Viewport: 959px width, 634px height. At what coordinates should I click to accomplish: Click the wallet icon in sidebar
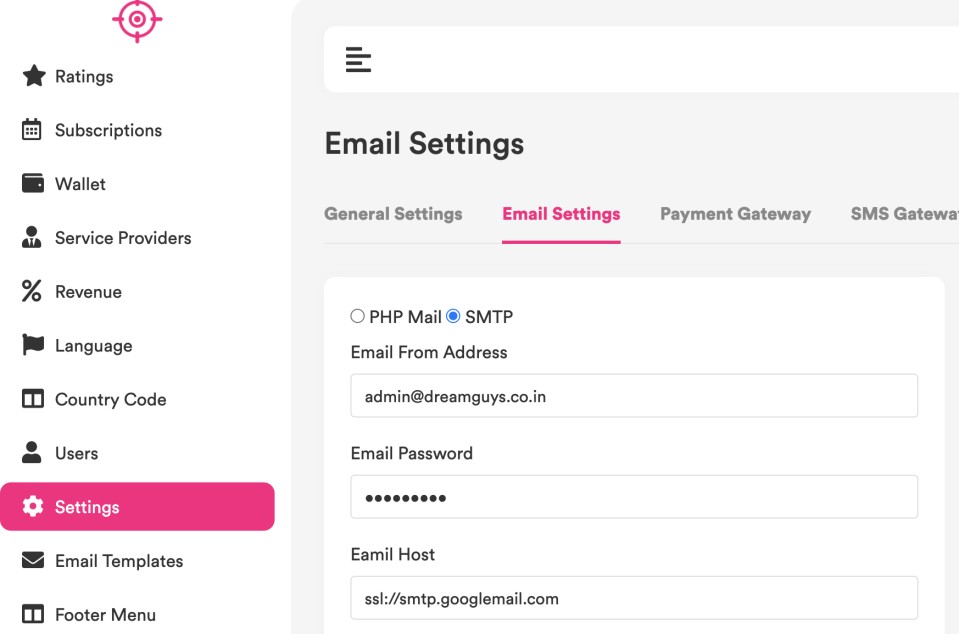pos(33,184)
